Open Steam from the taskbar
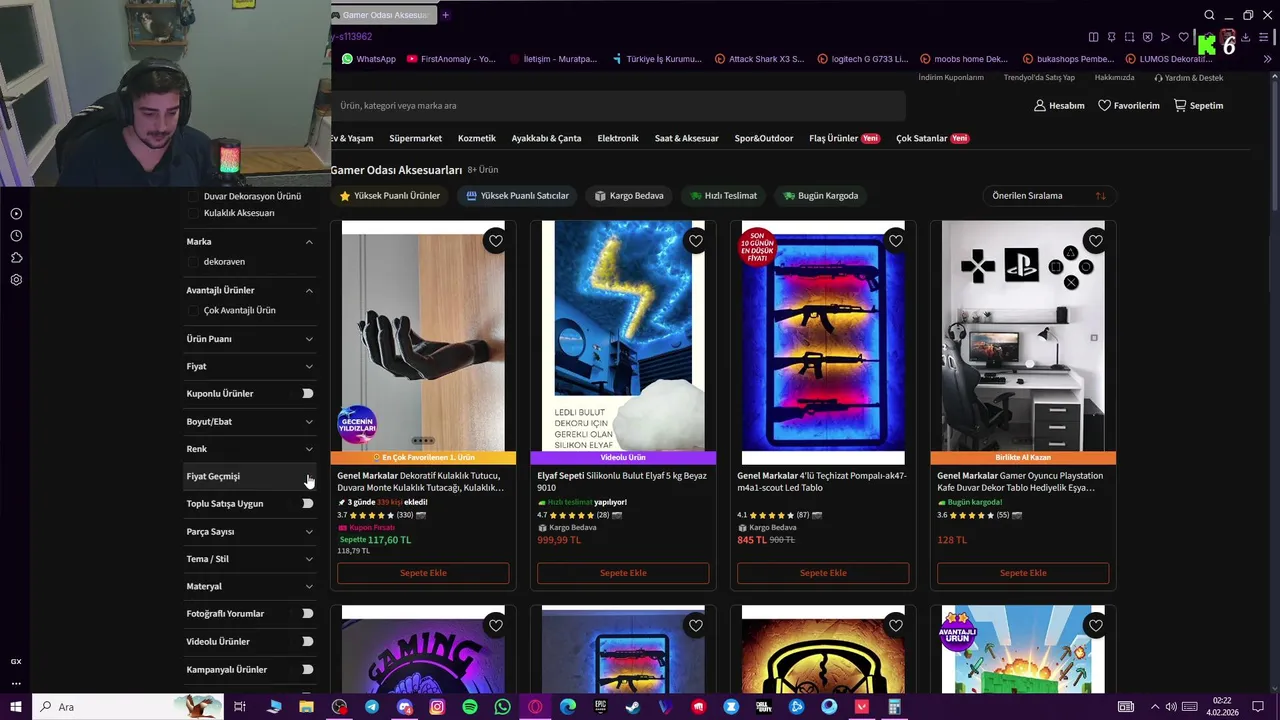 tap(633, 707)
